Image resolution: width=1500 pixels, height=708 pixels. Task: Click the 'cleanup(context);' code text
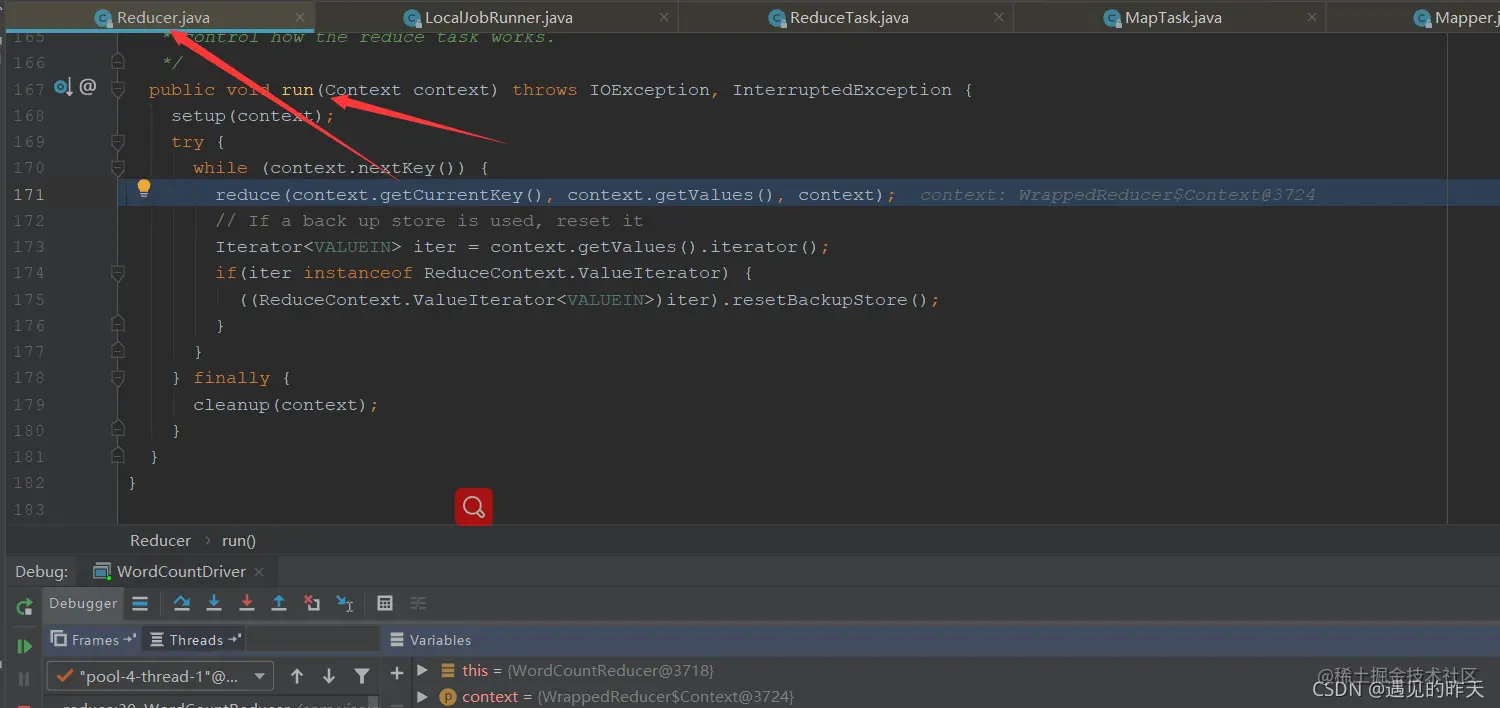pos(286,405)
